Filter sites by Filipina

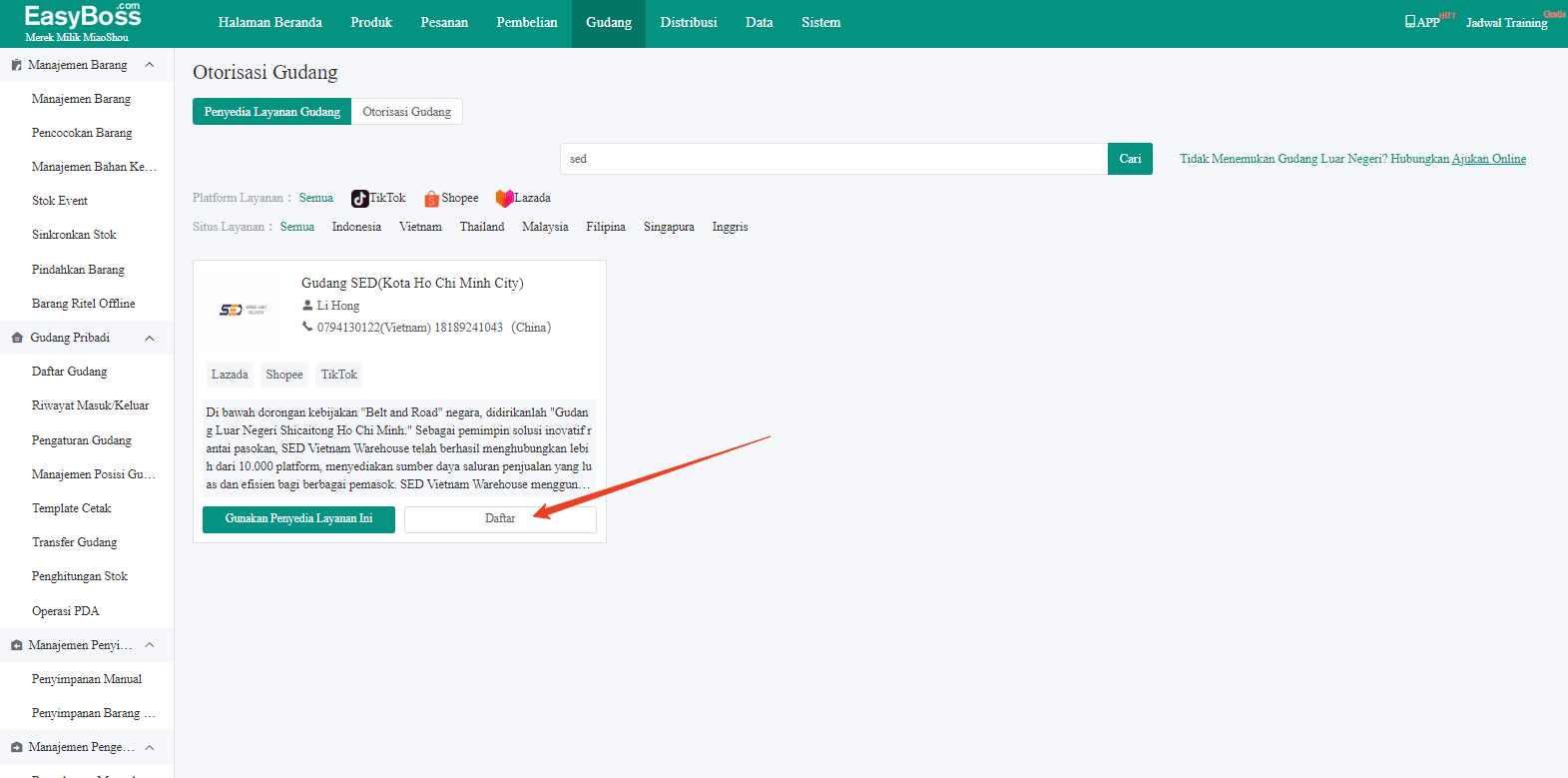point(606,227)
